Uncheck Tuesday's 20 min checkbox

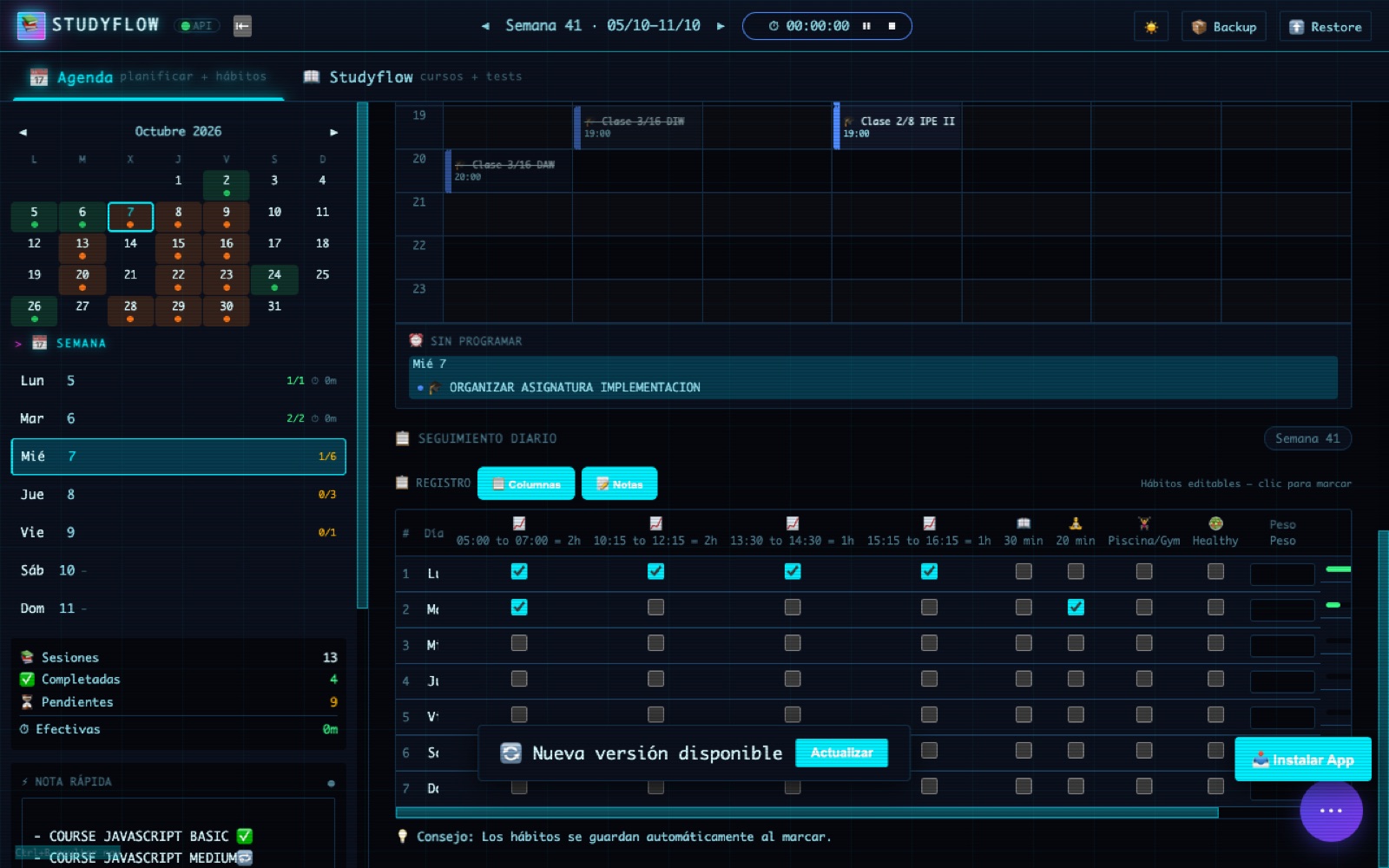pyautogui.click(x=1076, y=607)
